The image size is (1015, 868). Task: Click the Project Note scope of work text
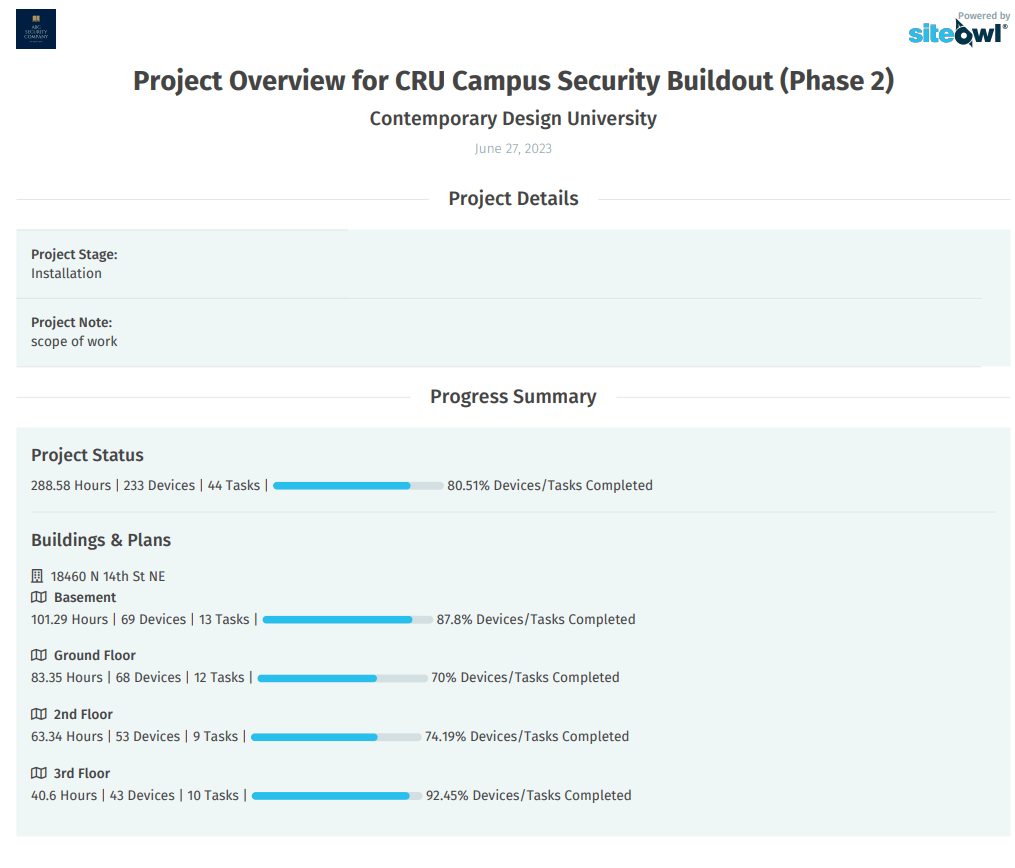[x=74, y=341]
